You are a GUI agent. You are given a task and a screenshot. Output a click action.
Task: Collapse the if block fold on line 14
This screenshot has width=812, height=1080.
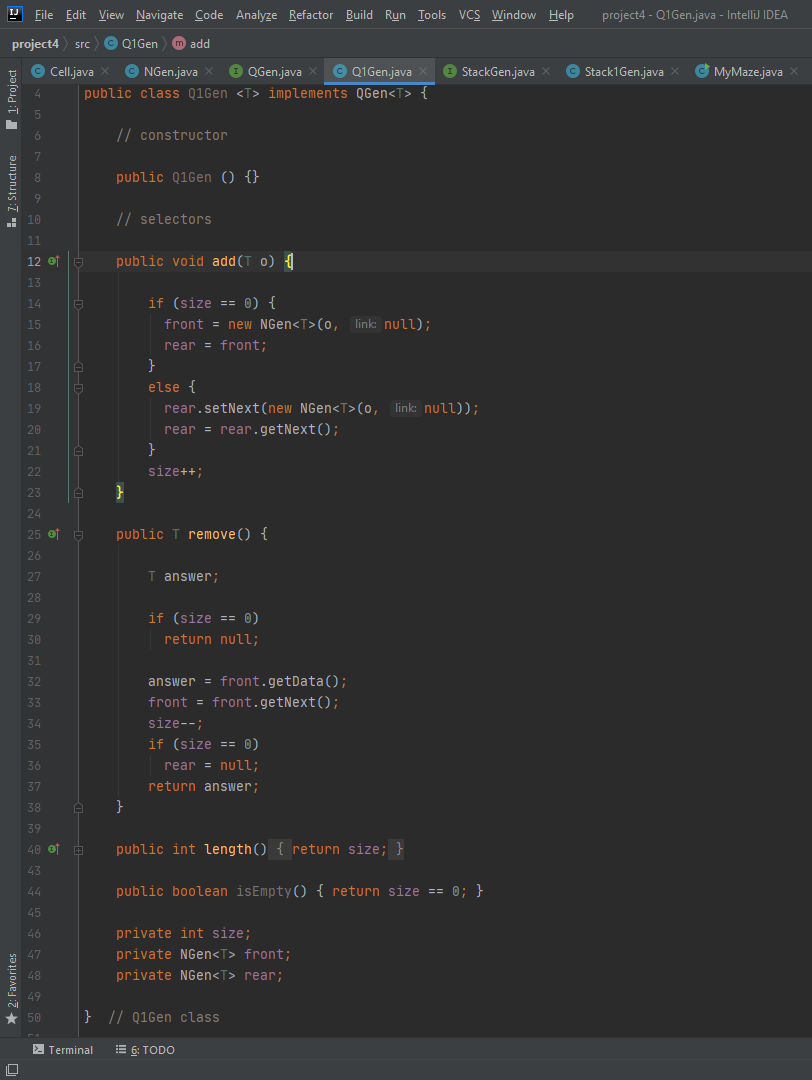79,304
